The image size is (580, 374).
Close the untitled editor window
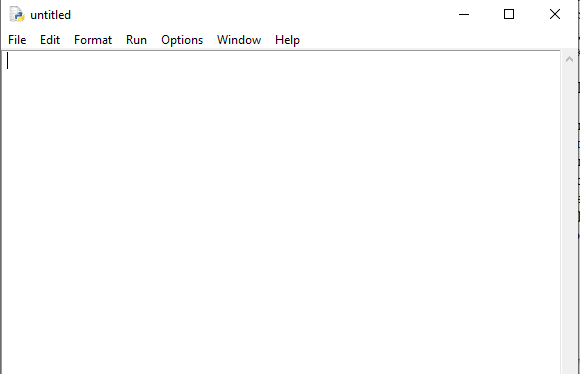tap(554, 14)
